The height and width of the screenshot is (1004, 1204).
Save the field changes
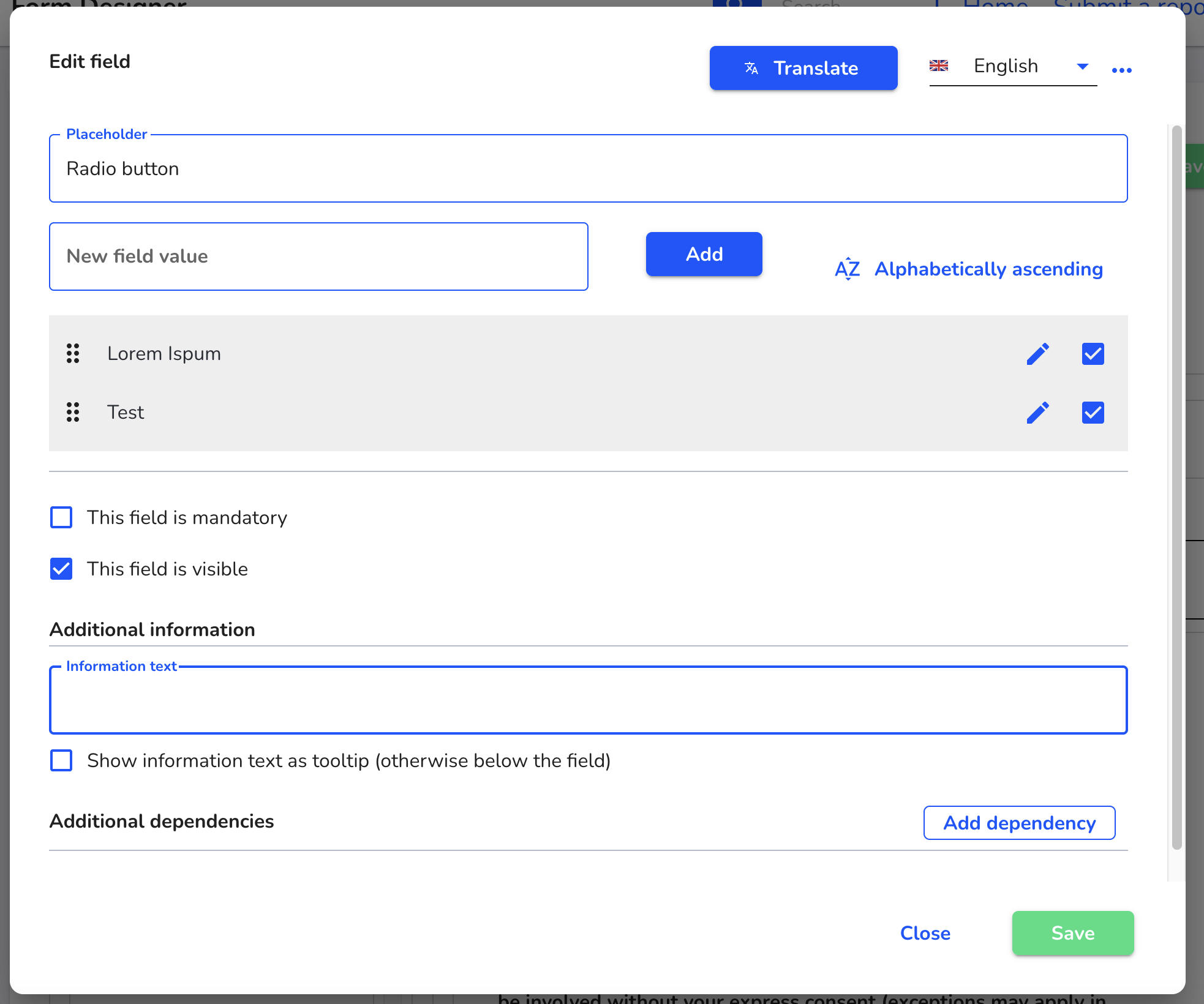pyautogui.click(x=1072, y=933)
